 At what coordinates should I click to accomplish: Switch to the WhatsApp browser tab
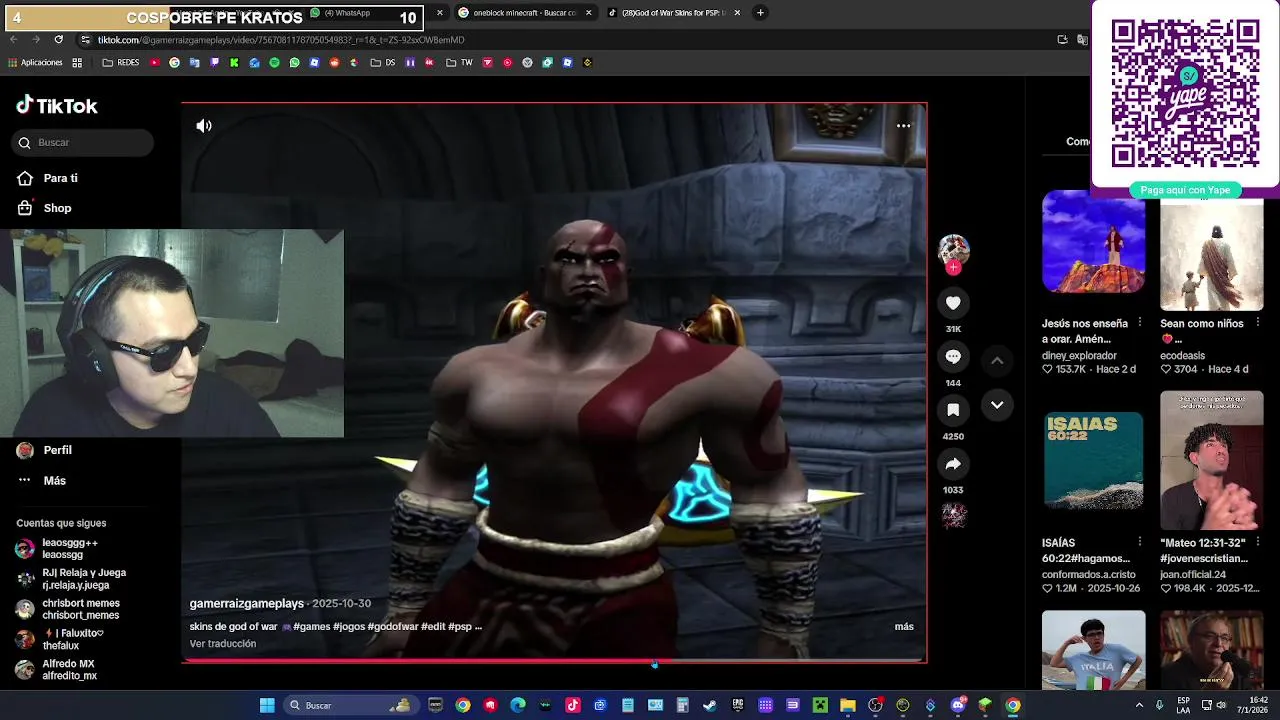point(345,13)
